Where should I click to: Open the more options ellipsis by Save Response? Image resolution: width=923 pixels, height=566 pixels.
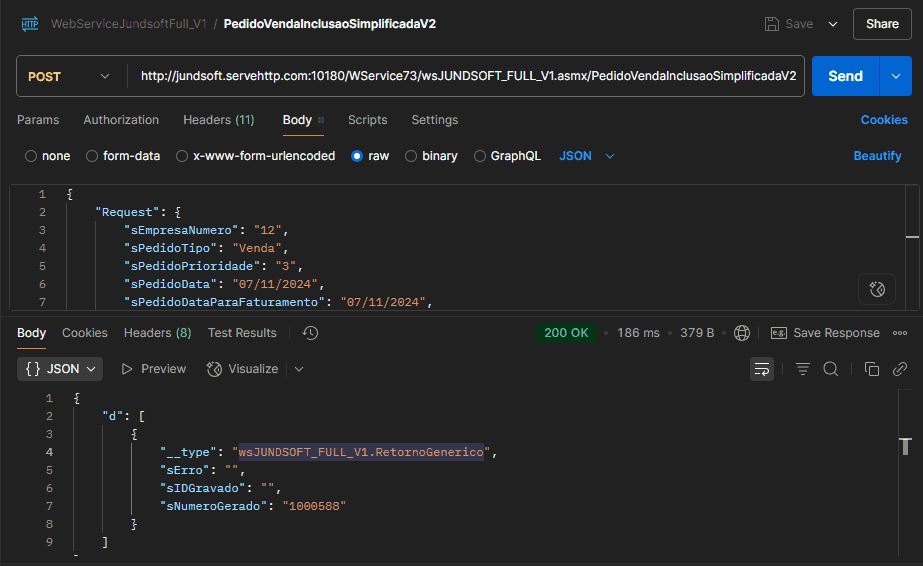pyautogui.click(x=900, y=333)
